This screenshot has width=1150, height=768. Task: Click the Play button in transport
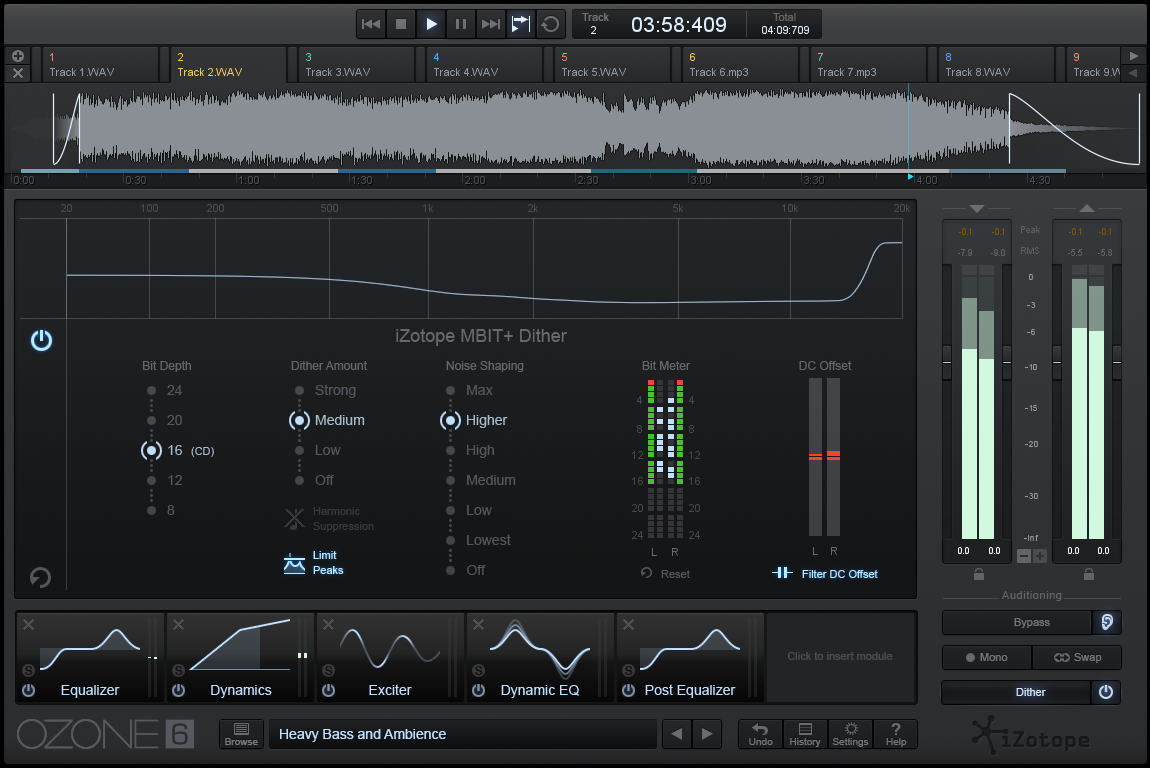[431, 24]
